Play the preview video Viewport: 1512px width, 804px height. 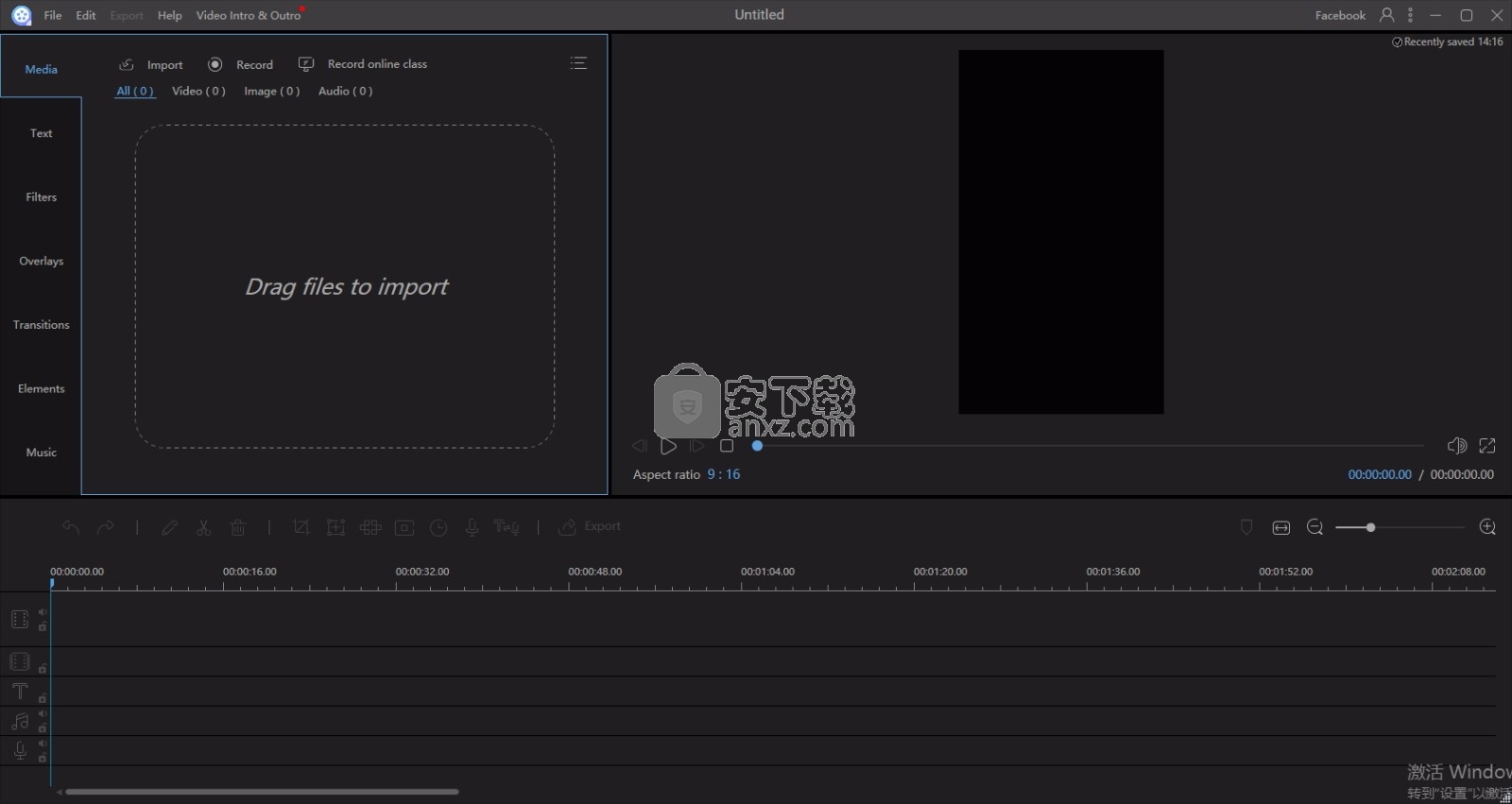coord(668,446)
